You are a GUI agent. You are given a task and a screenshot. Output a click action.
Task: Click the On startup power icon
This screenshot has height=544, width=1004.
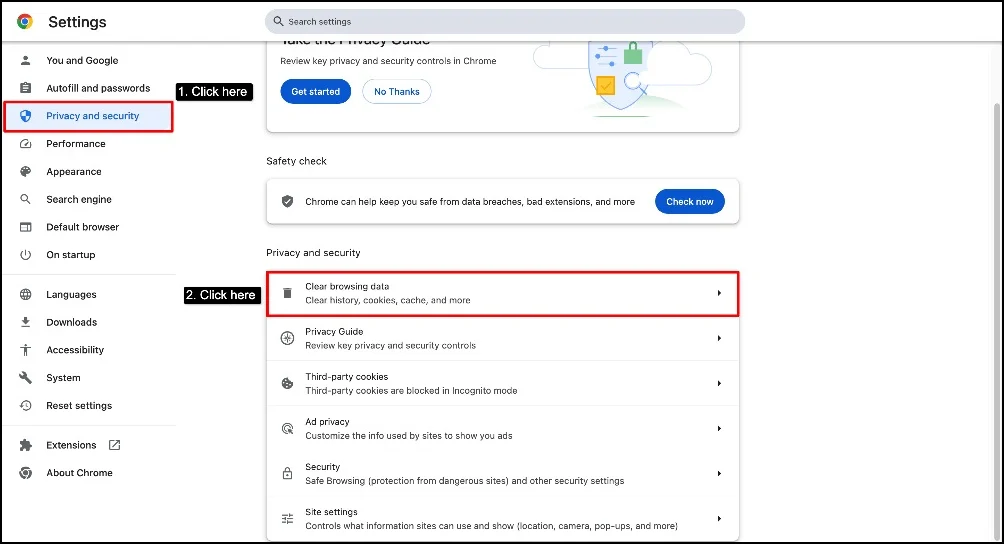point(26,255)
